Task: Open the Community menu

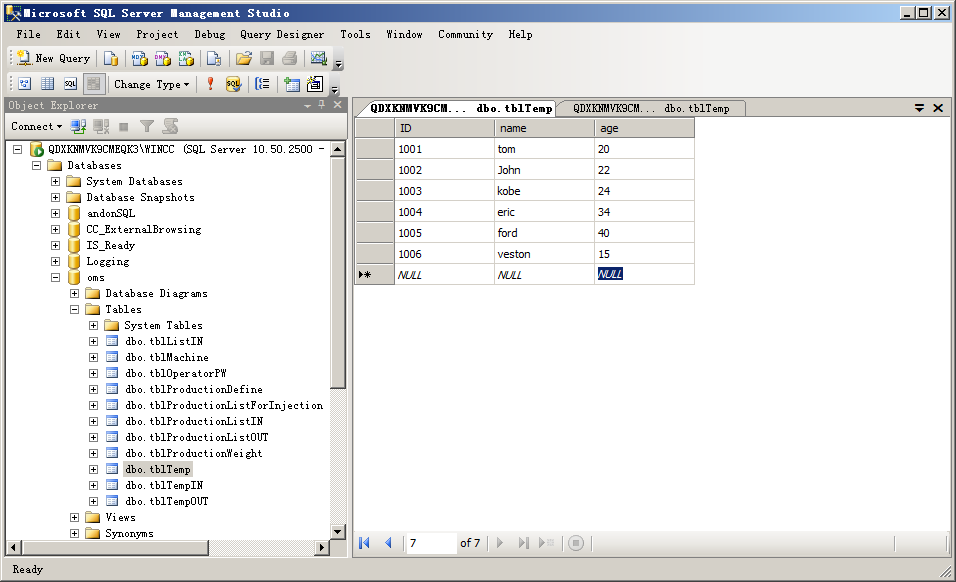Action: coord(465,35)
